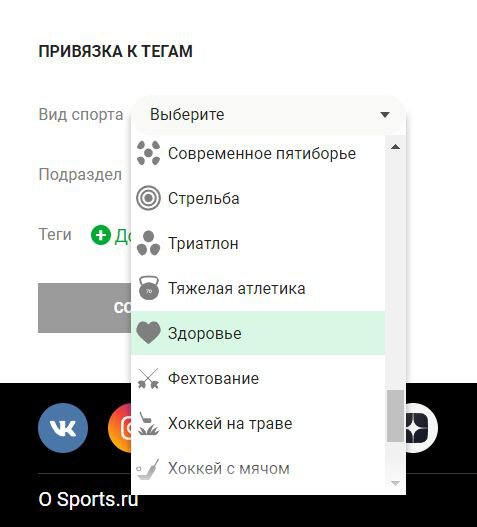The image size is (477, 527).
Task: Click the shooting target icon
Action: coord(148,198)
